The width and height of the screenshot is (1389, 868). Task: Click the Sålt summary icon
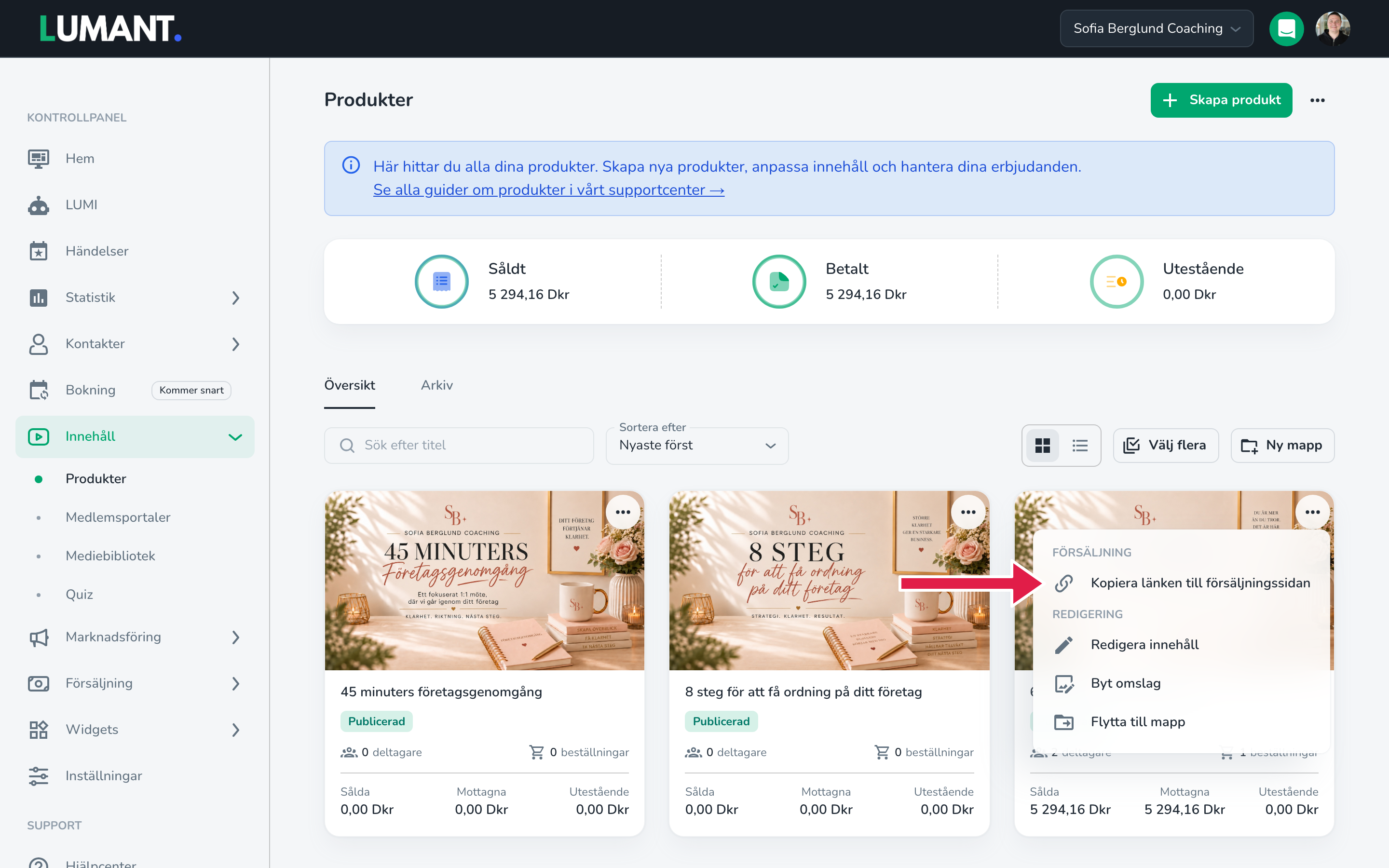point(441,281)
